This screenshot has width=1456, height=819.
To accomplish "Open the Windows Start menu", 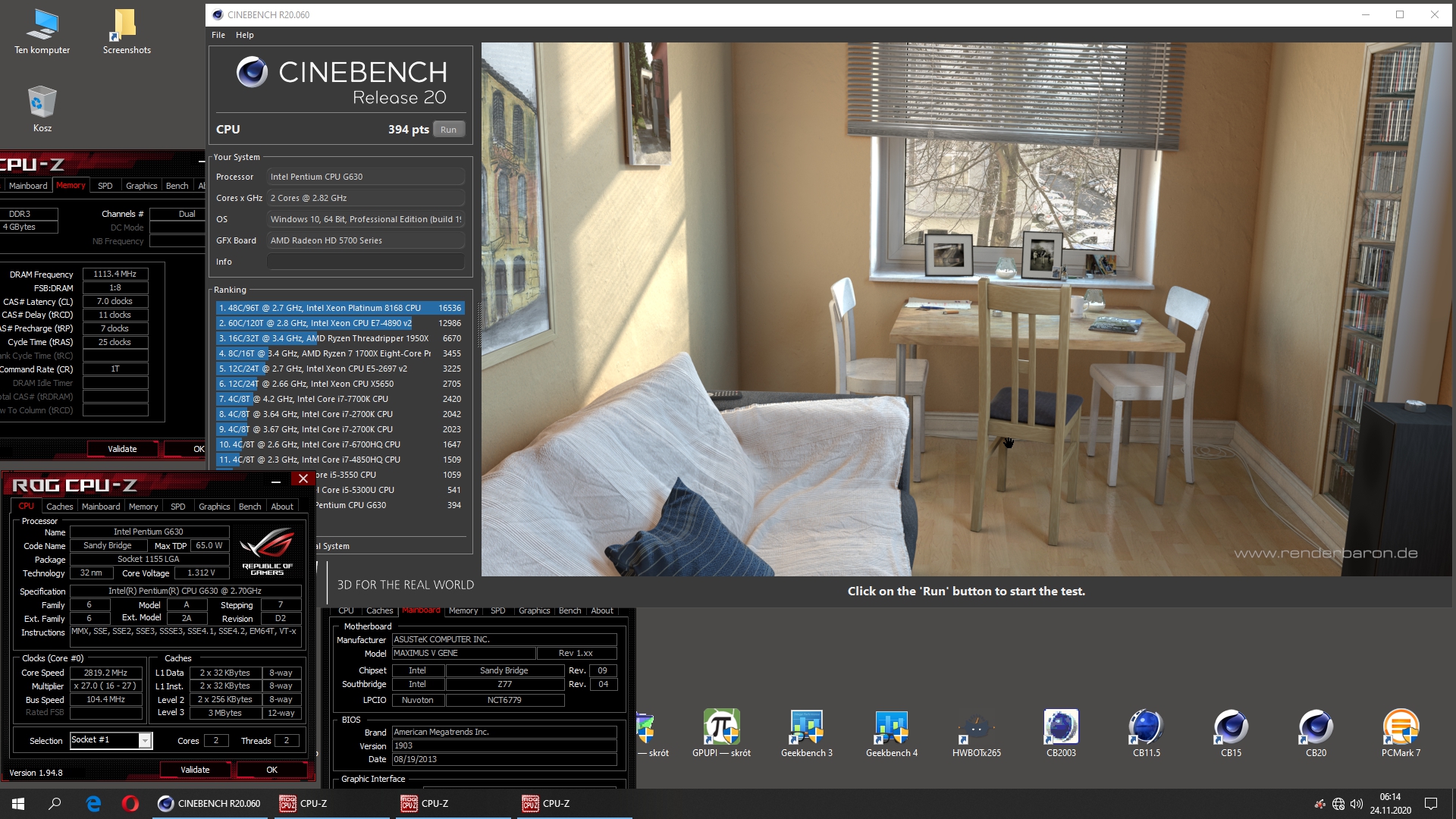I will pos(18,804).
